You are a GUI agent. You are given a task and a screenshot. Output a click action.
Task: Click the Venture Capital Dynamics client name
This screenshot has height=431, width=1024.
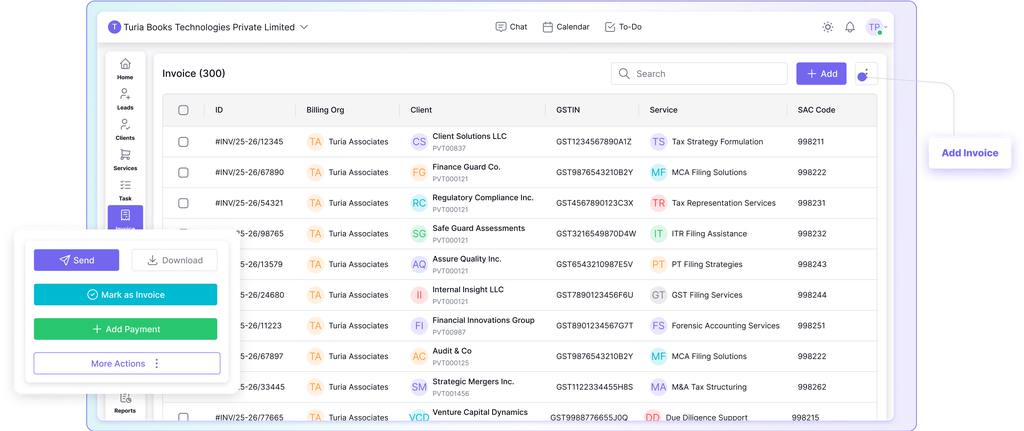pyautogui.click(x=480, y=412)
